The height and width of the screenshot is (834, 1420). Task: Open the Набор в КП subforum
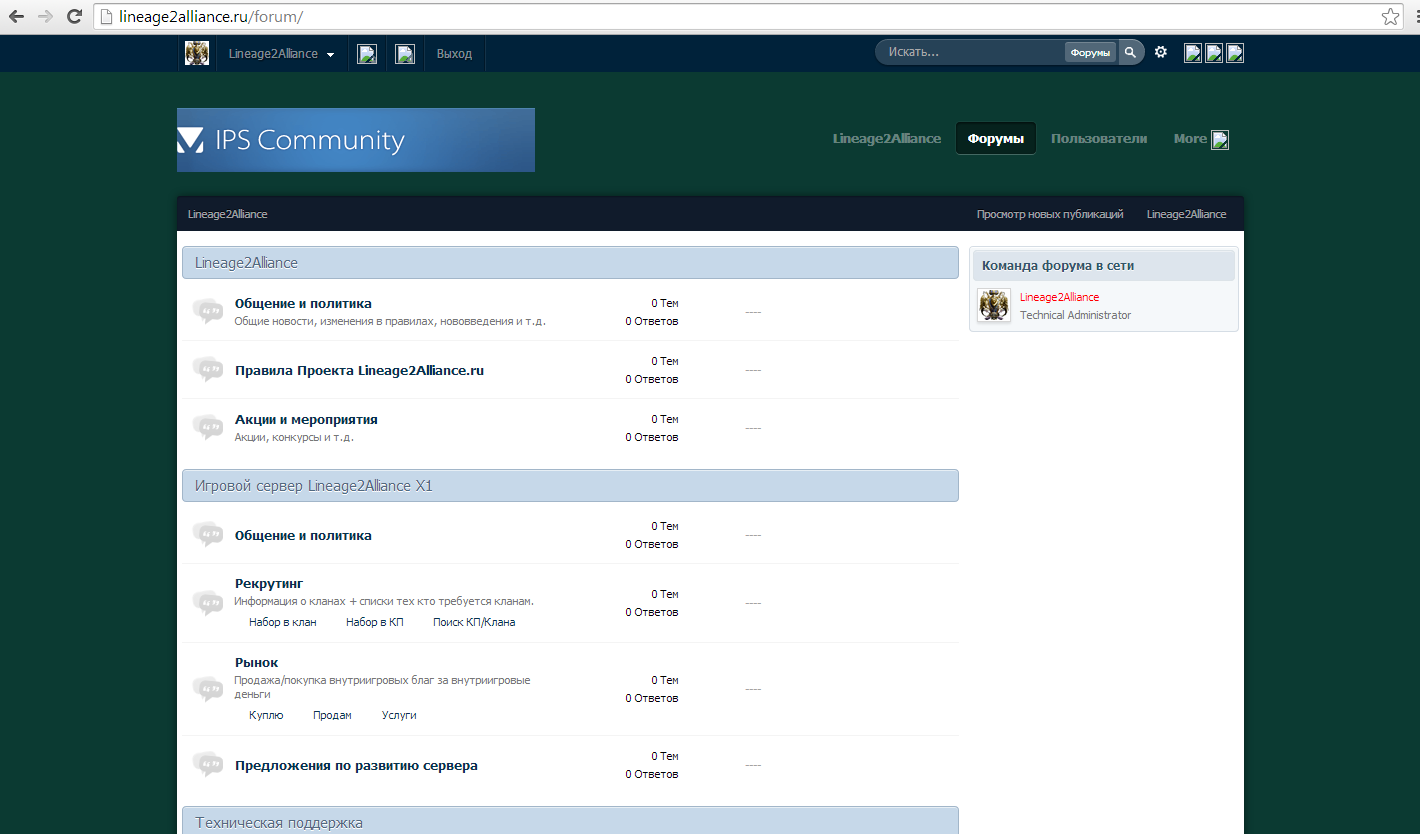coord(375,622)
